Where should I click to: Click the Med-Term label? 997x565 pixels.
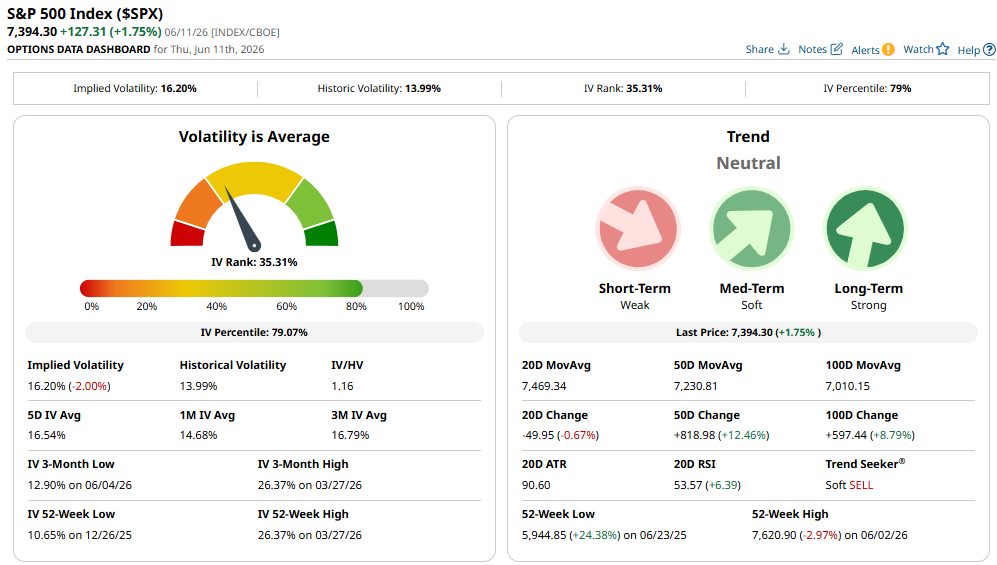click(x=752, y=289)
